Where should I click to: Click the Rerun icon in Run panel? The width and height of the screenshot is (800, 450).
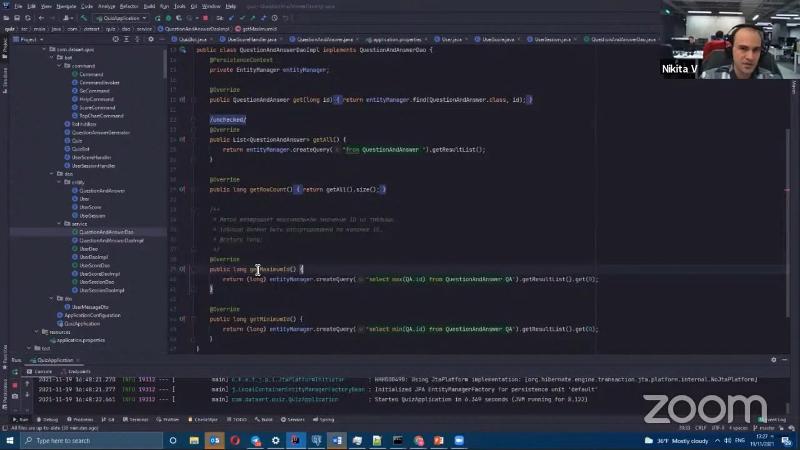click(14, 371)
